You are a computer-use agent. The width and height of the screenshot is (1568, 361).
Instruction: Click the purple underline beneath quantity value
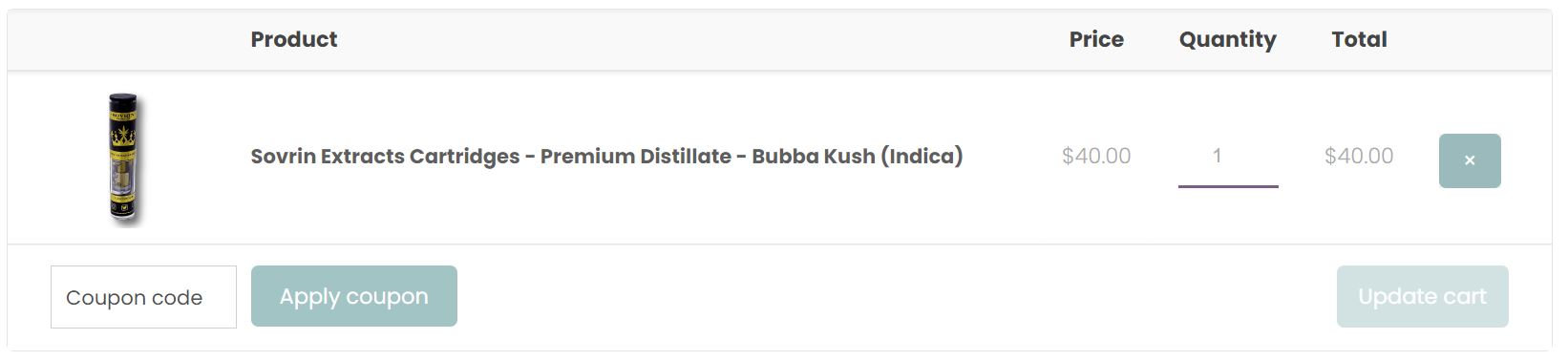pyautogui.click(x=1228, y=186)
